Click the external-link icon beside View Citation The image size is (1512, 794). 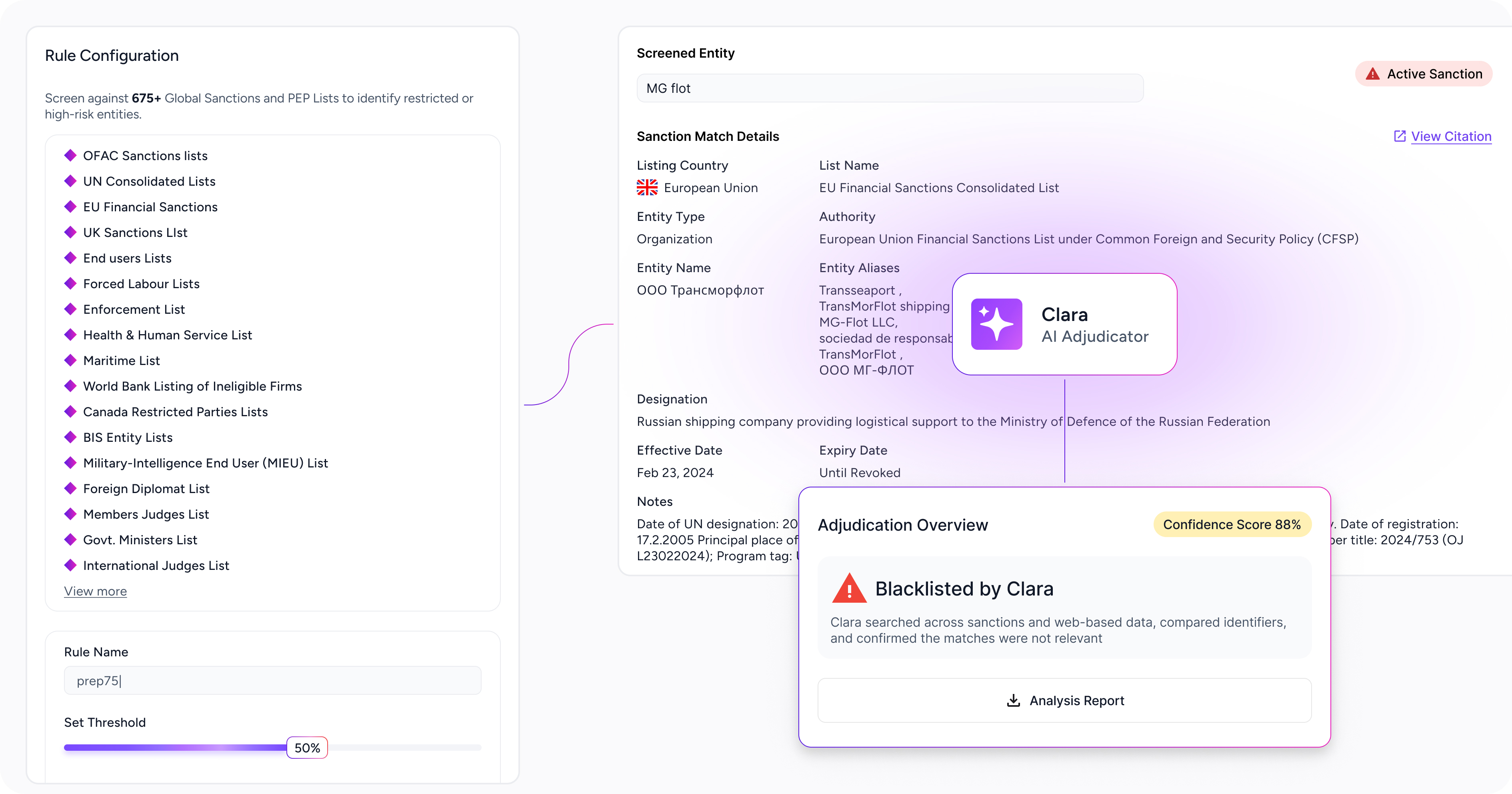pos(1399,136)
